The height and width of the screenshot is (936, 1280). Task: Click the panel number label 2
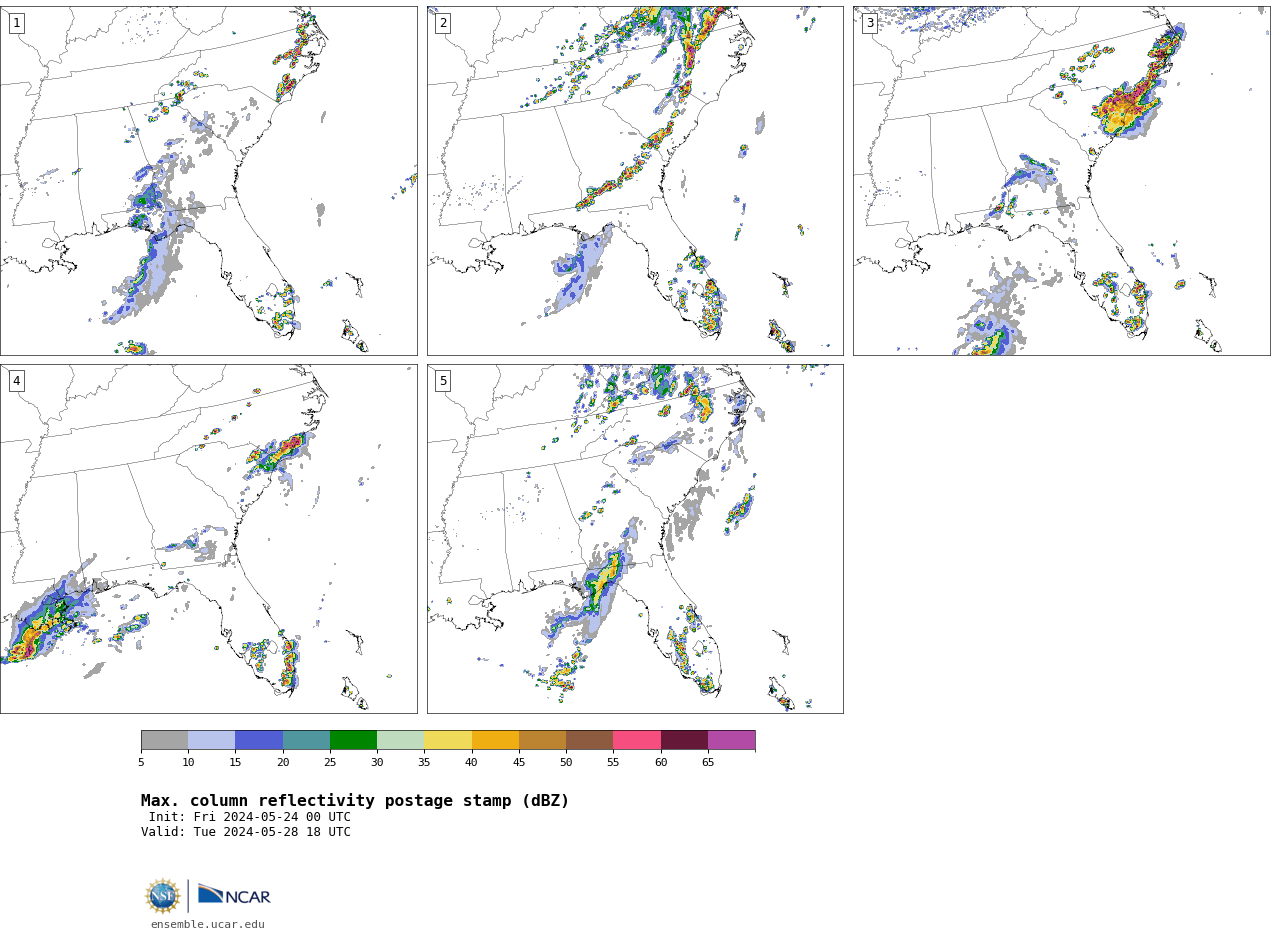[x=443, y=23]
